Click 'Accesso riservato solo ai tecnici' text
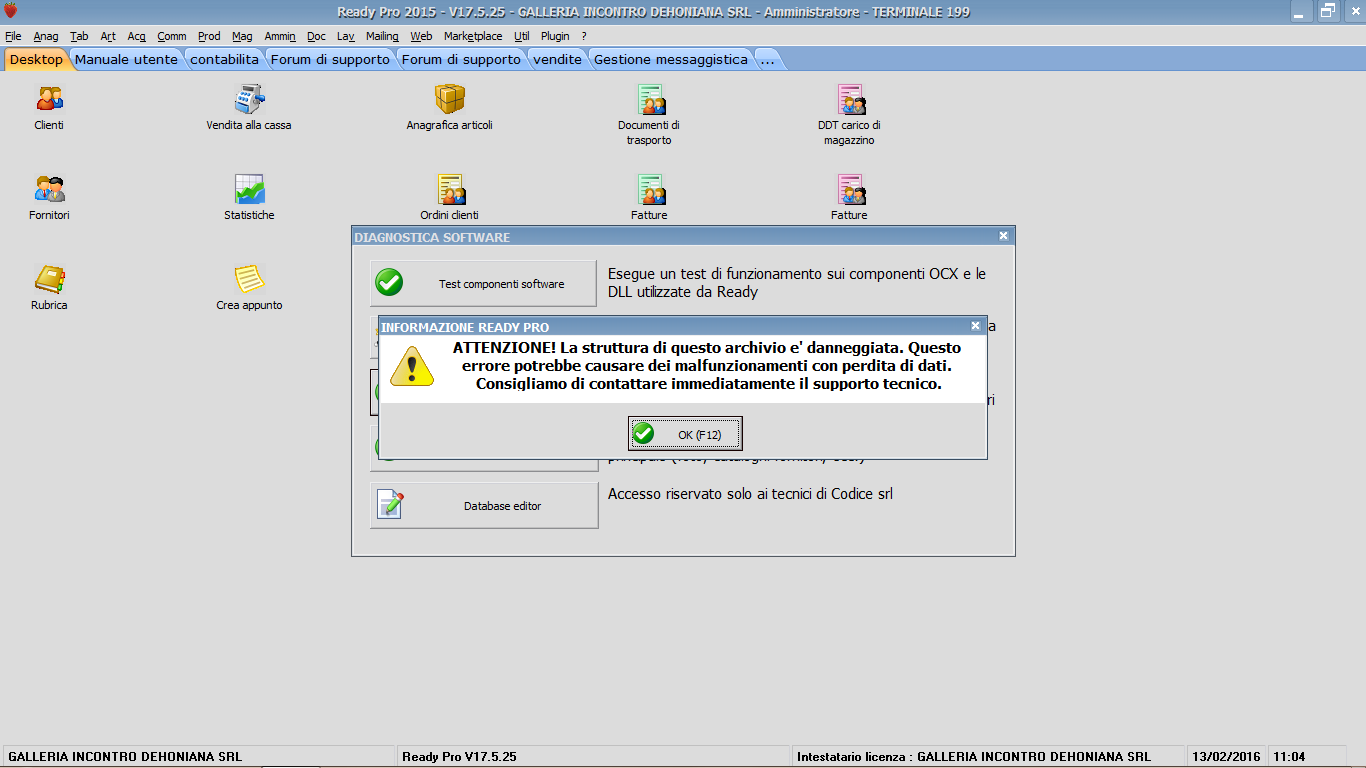The width and height of the screenshot is (1366, 768). 750,494
